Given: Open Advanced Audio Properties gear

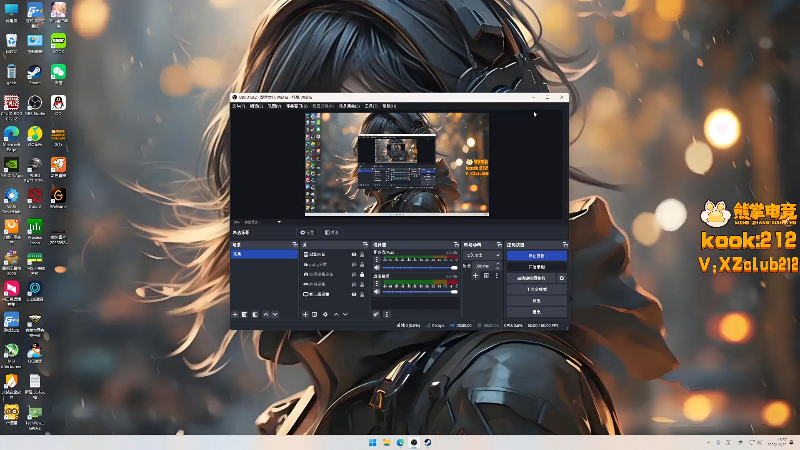Looking at the screenshot, I should [x=376, y=315].
